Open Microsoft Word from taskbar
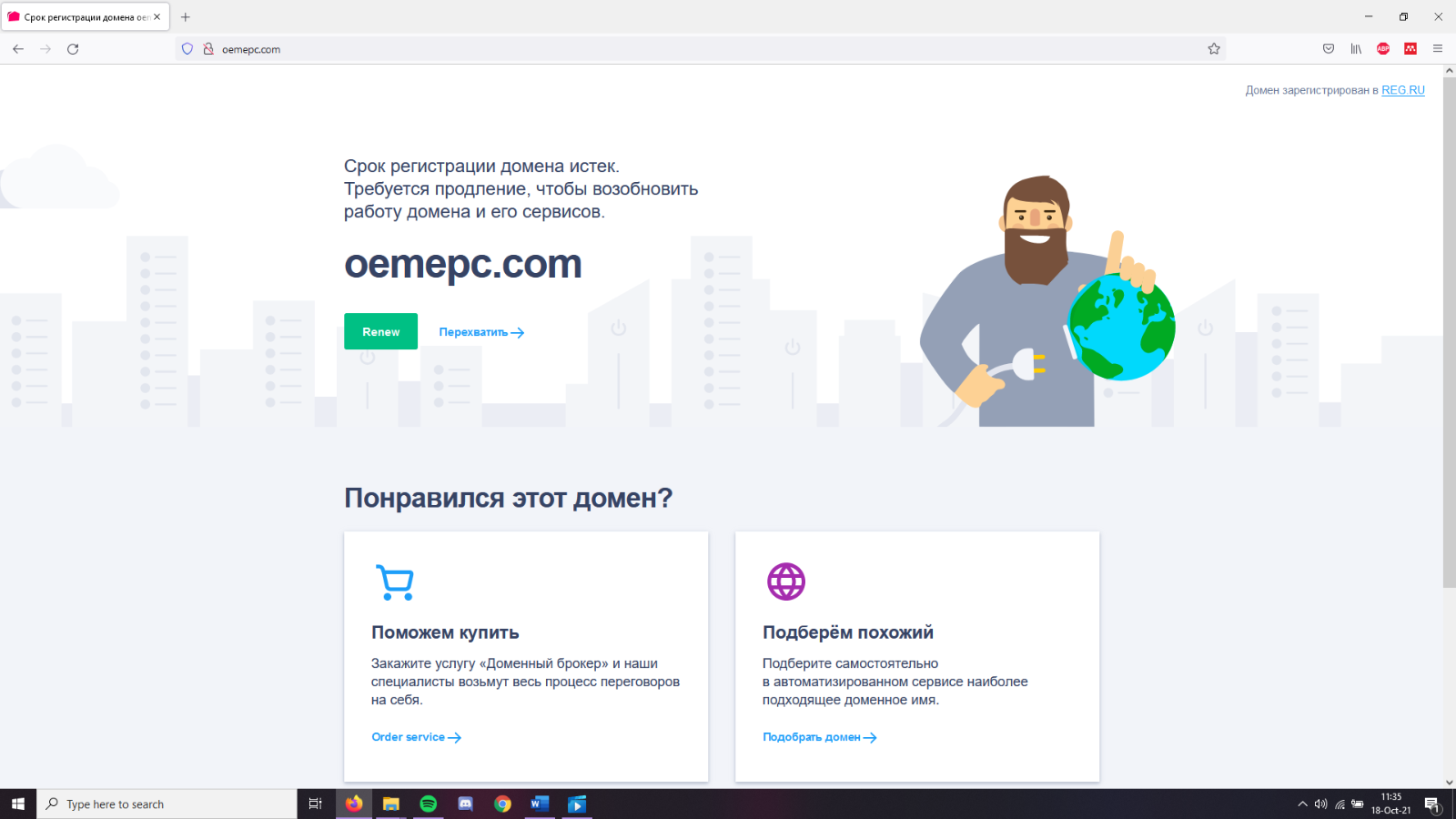The height and width of the screenshot is (819, 1456). pos(540,804)
